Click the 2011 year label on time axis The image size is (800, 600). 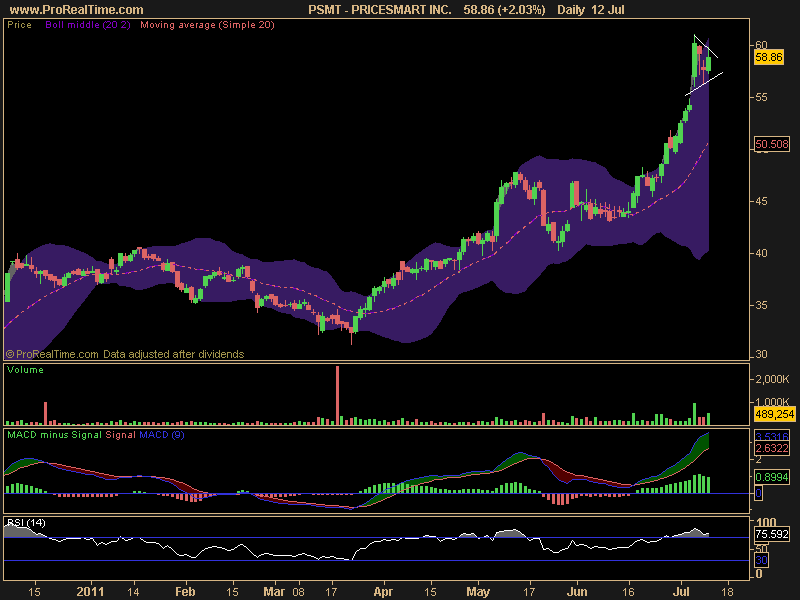click(x=90, y=592)
